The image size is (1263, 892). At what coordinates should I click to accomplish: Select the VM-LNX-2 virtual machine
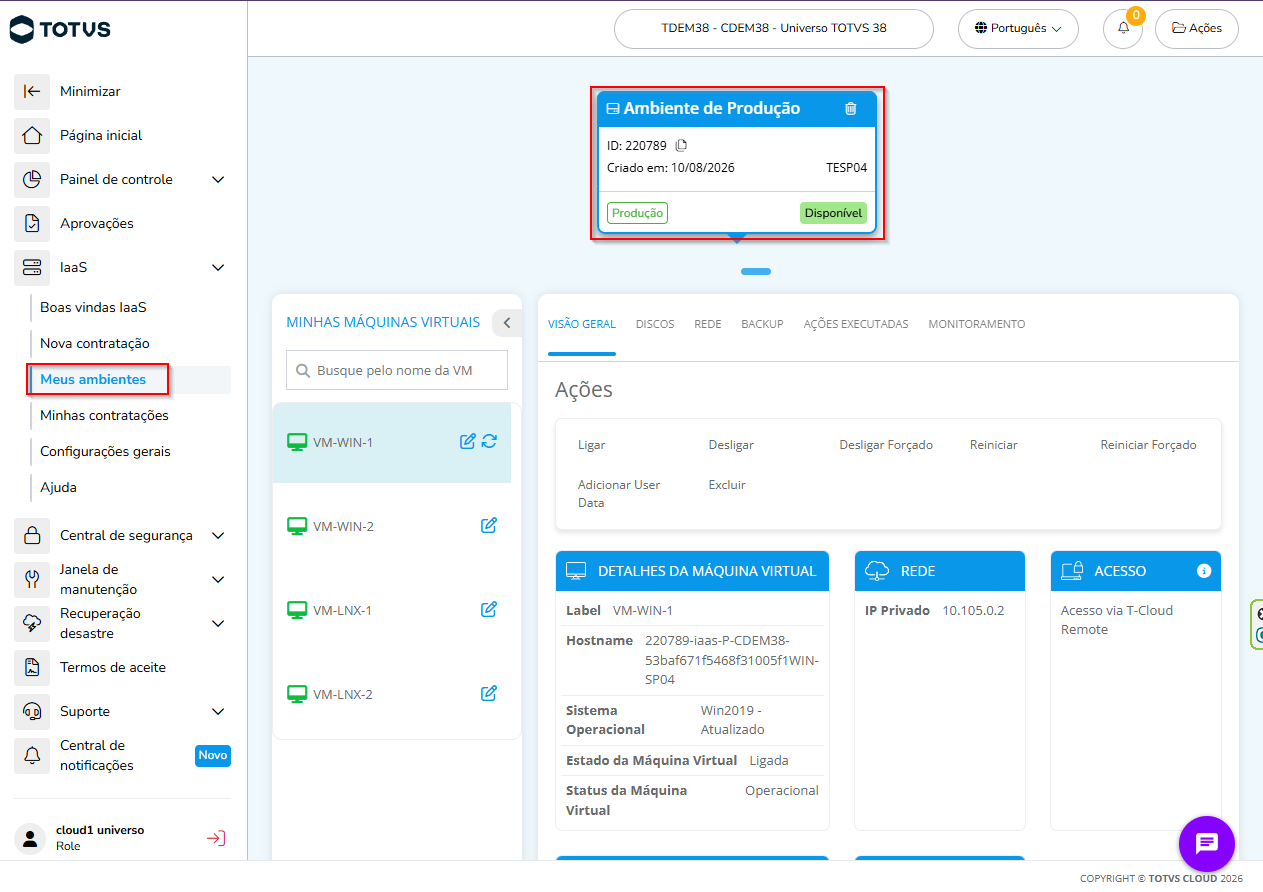tap(392, 694)
